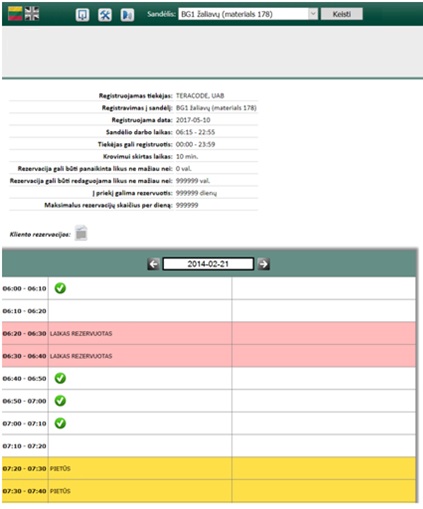This screenshot has height=509, width=423.
Task: Switch language via Lithuanian flag icon
Action: pyautogui.click(x=15, y=14)
